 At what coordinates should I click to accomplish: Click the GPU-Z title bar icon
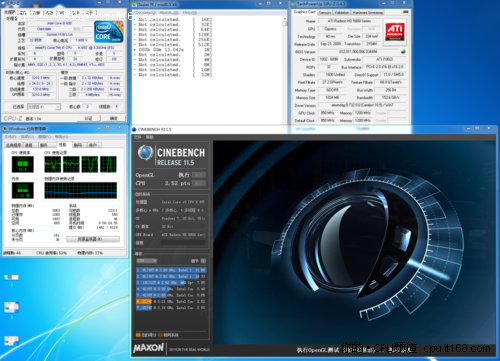tap(293, 4)
